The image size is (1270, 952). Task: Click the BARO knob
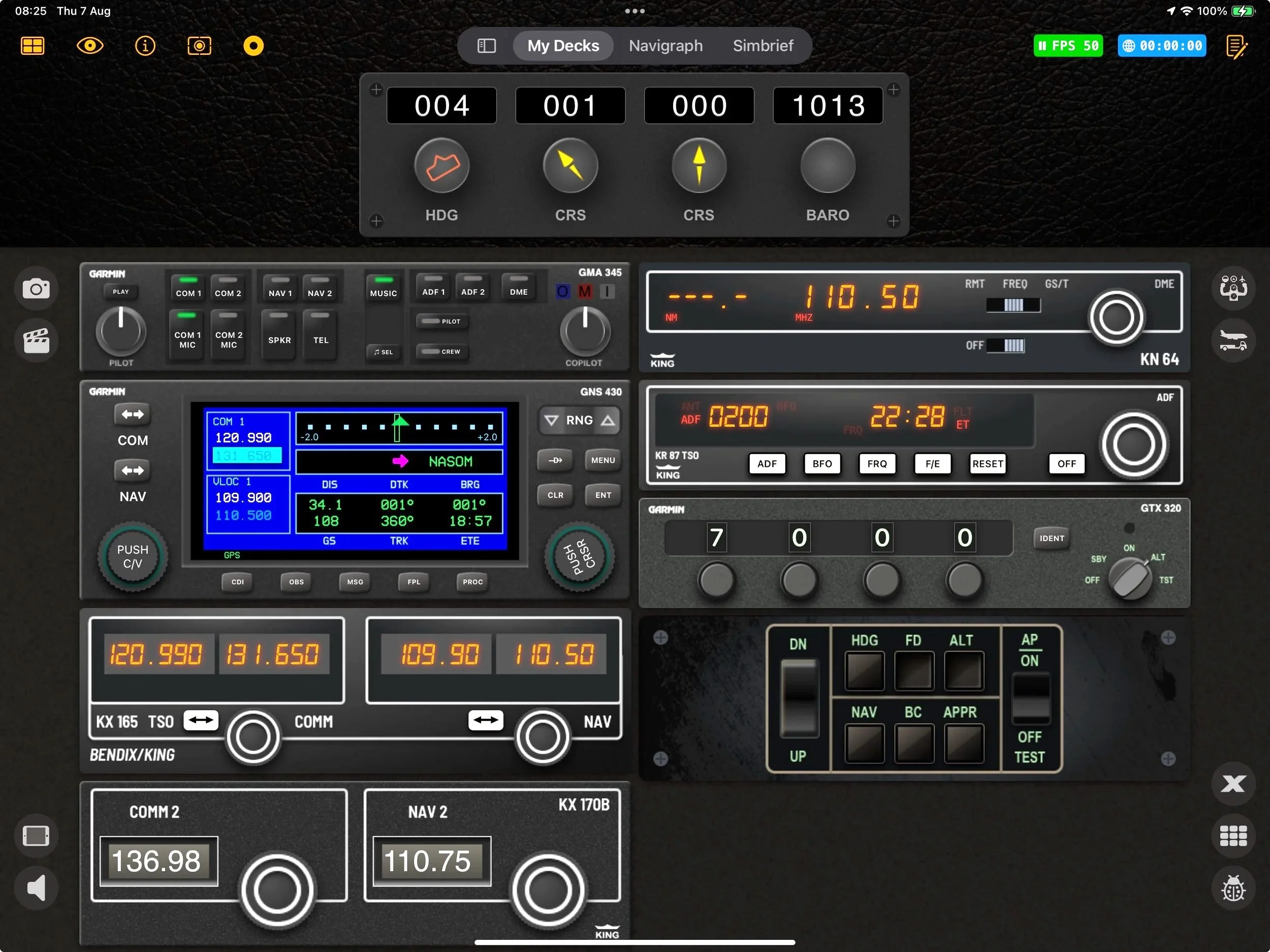point(828,167)
